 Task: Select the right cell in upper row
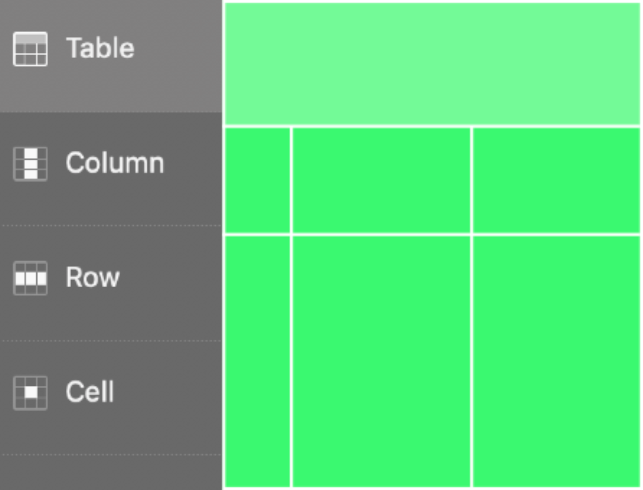557,180
